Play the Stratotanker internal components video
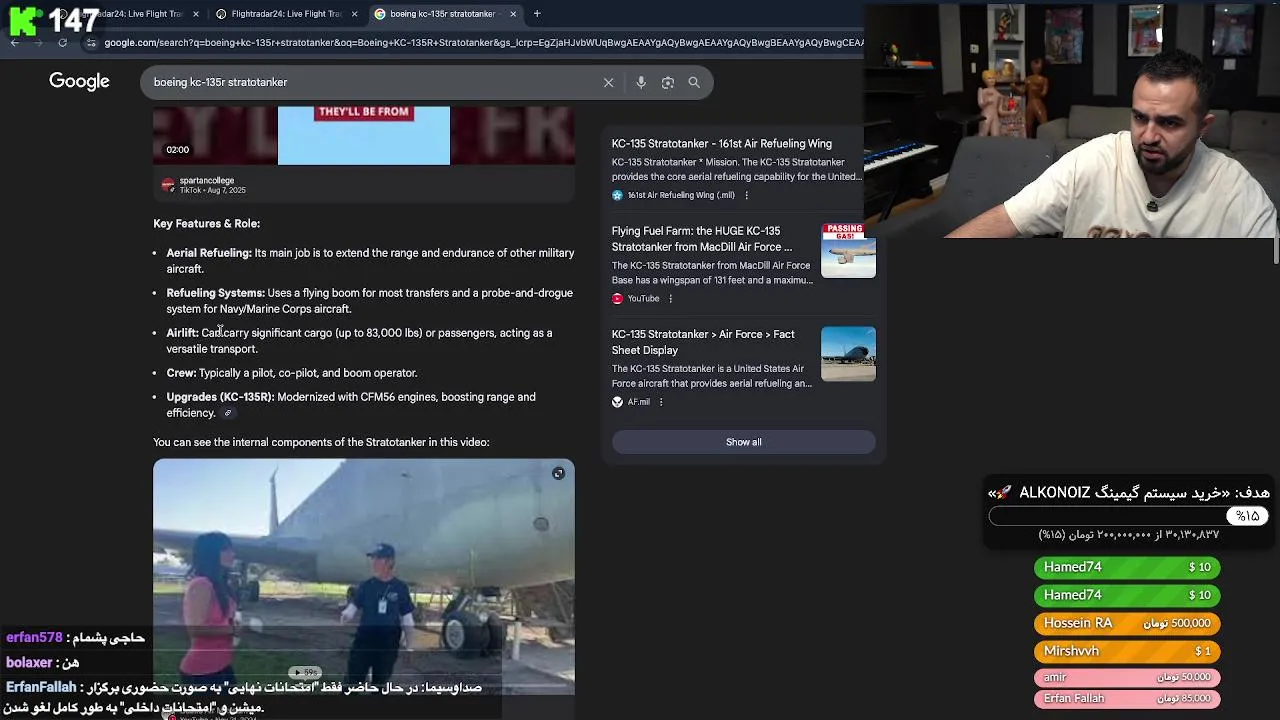This screenshot has height=720, width=1280. (x=364, y=575)
